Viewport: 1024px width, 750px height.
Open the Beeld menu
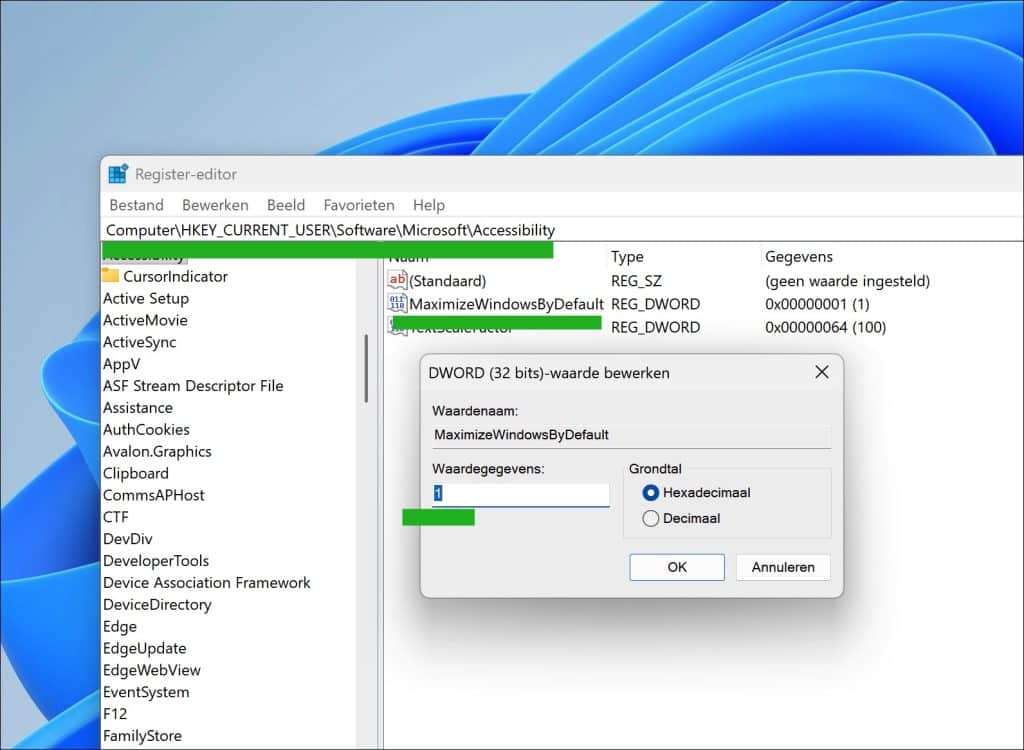pyautogui.click(x=286, y=205)
